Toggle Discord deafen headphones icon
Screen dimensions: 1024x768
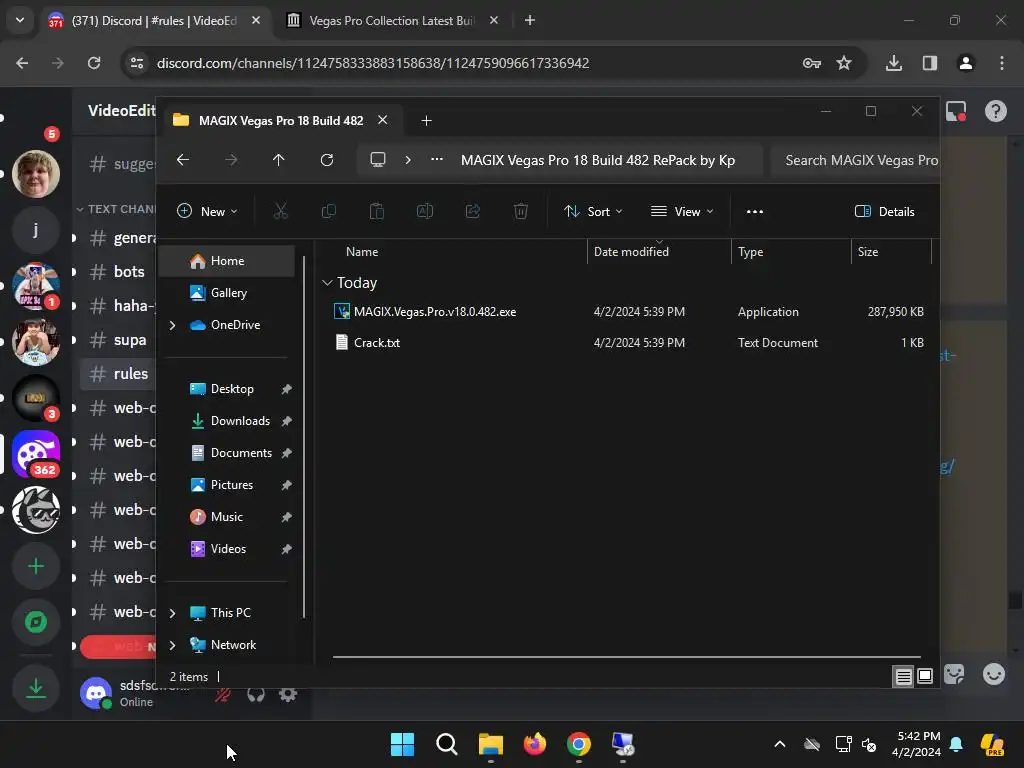click(256, 694)
